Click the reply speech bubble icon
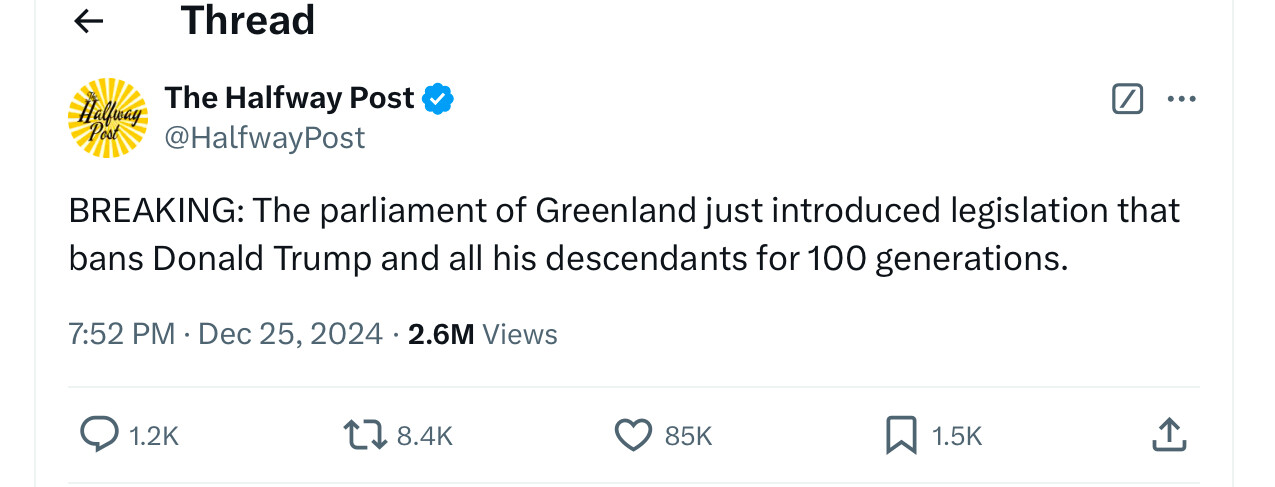Viewport: 1275px width, 487px height. click(x=98, y=434)
